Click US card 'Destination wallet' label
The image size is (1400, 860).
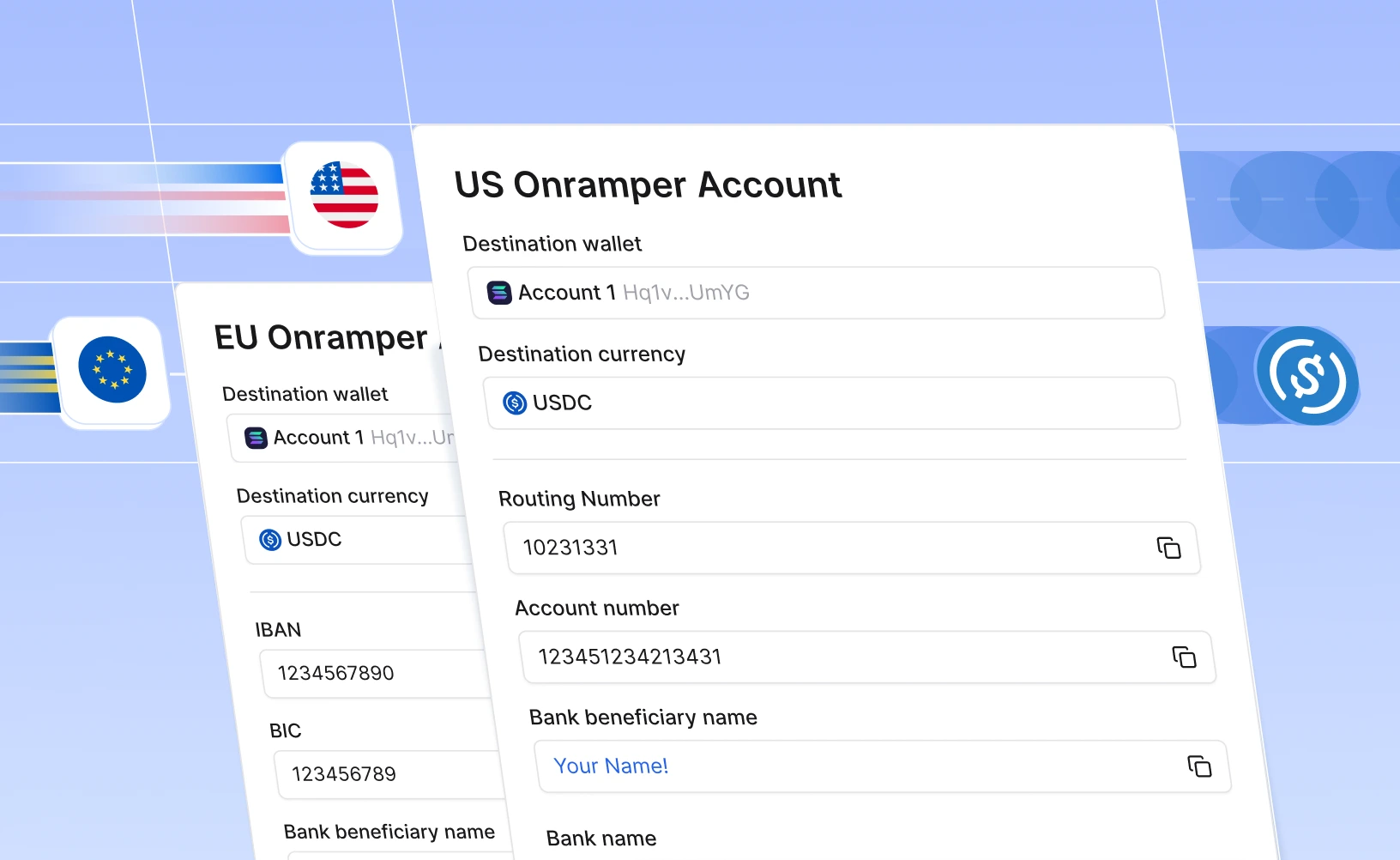coord(552,244)
